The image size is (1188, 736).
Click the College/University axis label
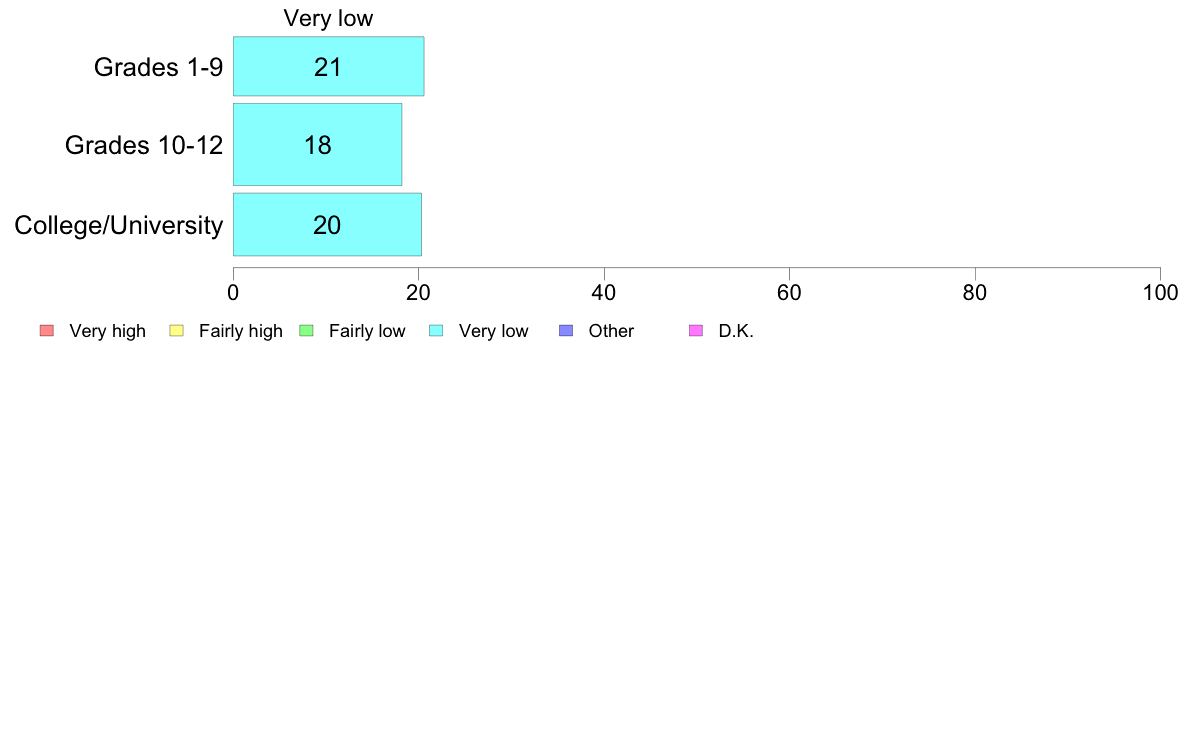pyautogui.click(x=119, y=225)
